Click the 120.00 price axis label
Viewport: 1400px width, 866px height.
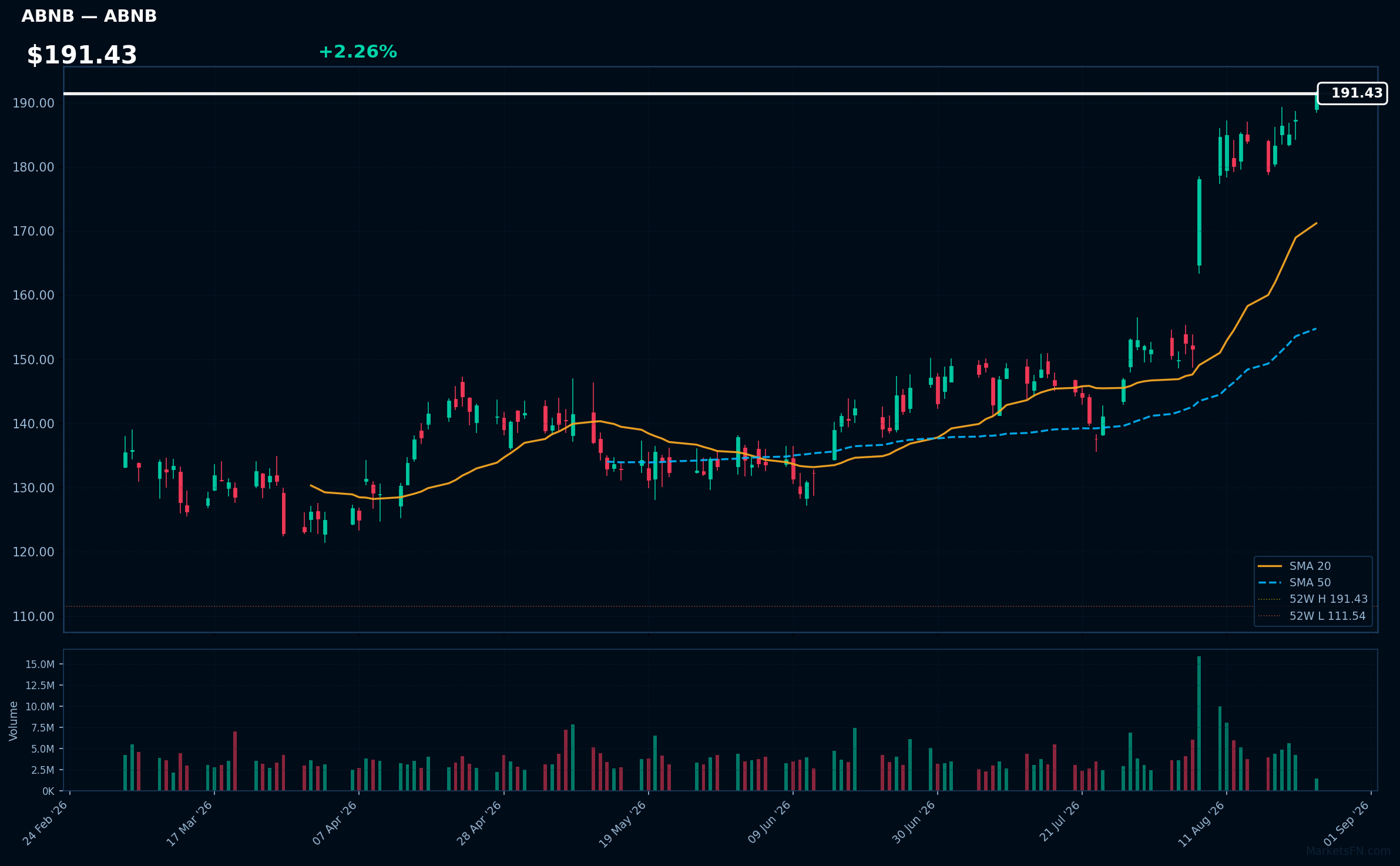click(x=33, y=552)
